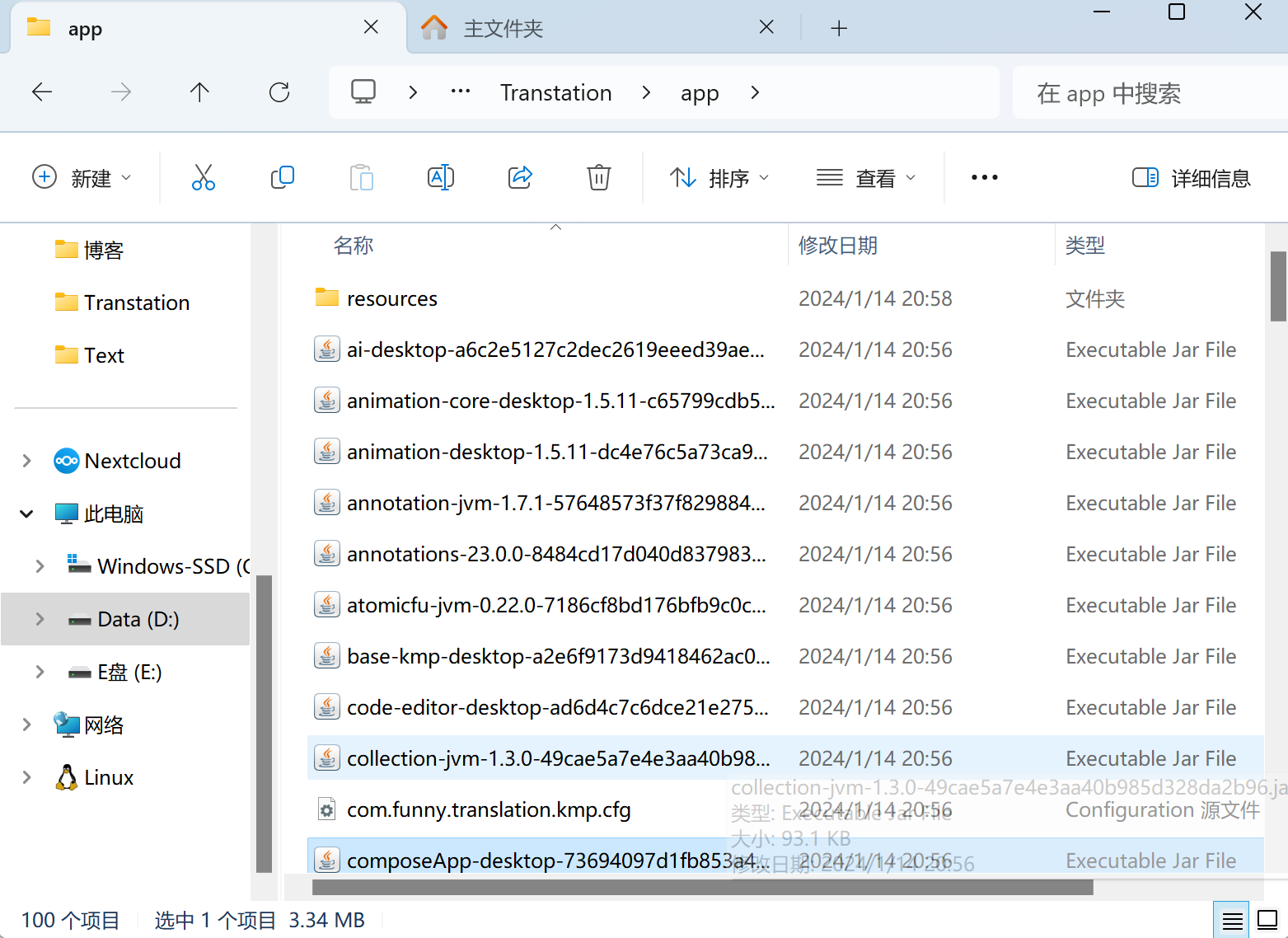Collapse the 此电脑 tree node
Image resolution: width=1288 pixels, height=938 pixels.
[26, 514]
